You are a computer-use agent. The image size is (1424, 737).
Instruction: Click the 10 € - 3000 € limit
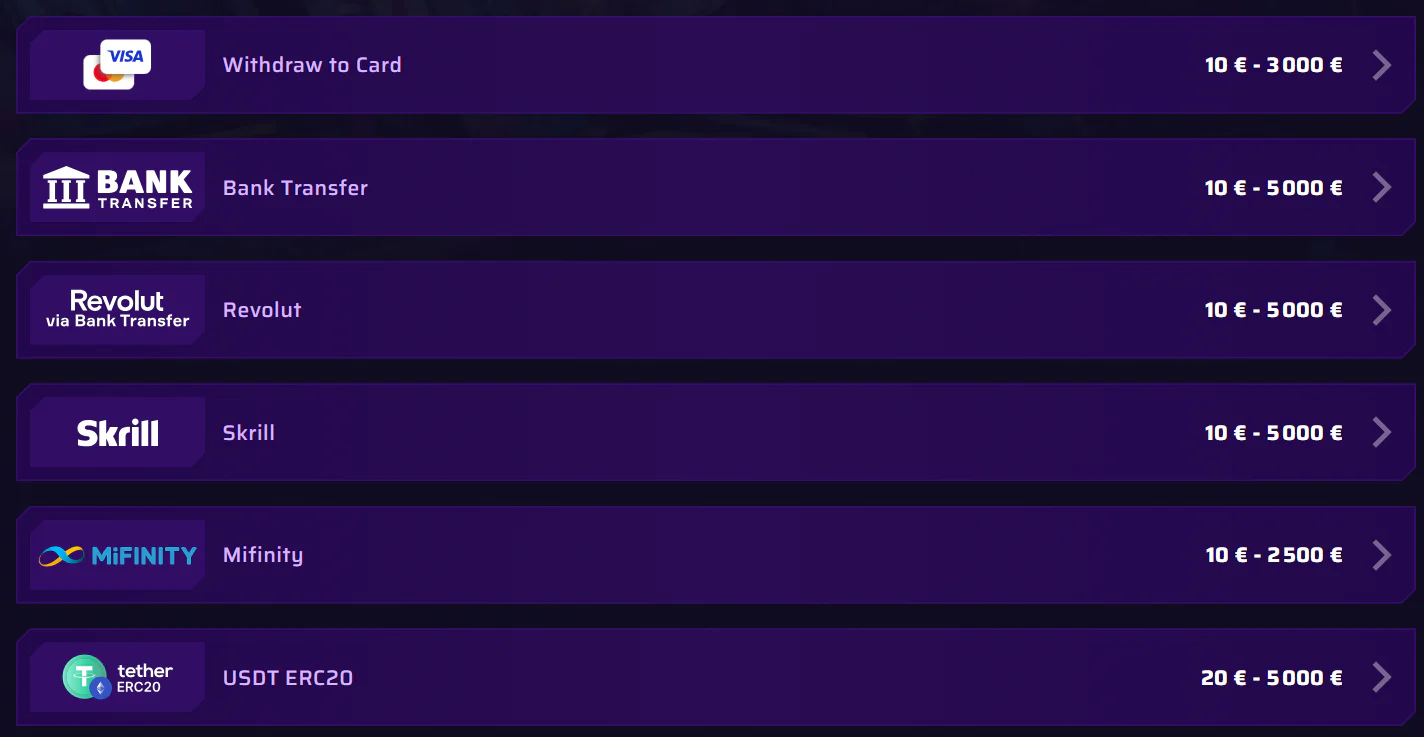[x=1274, y=65]
